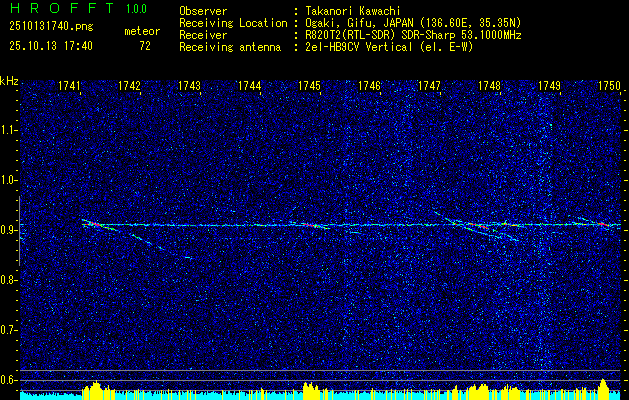Click the 1749 time marker
The height and width of the screenshot is (400, 629).
click(x=549, y=86)
